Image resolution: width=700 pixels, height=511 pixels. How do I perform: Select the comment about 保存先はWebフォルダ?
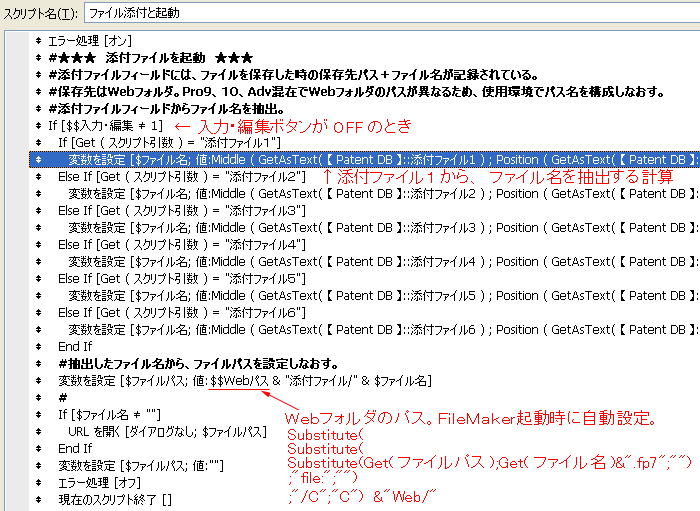pos(356,92)
